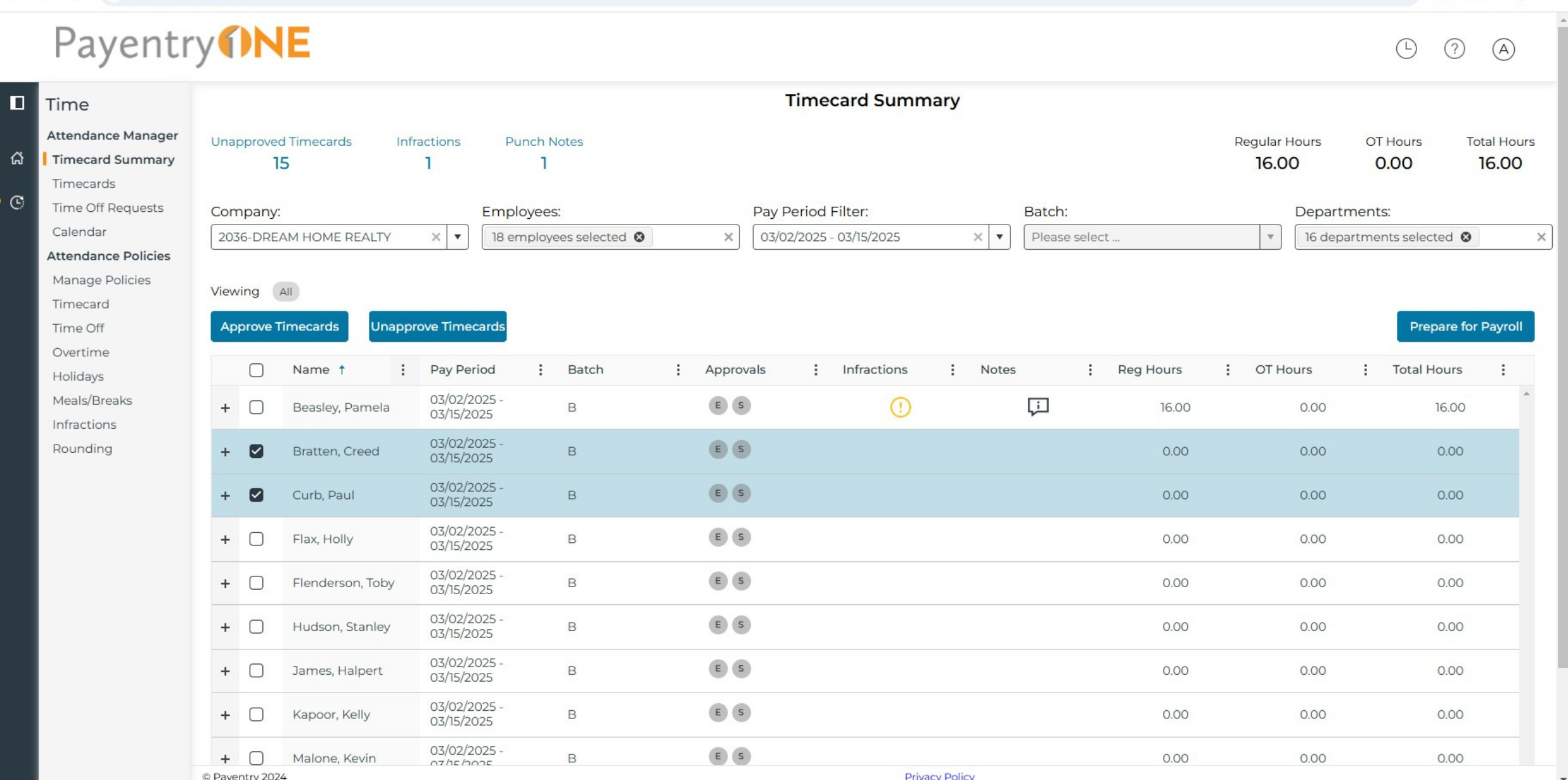Screen dimensions: 1568x780
Task: Open Reg Hours column options menu
Action: coord(1227,370)
